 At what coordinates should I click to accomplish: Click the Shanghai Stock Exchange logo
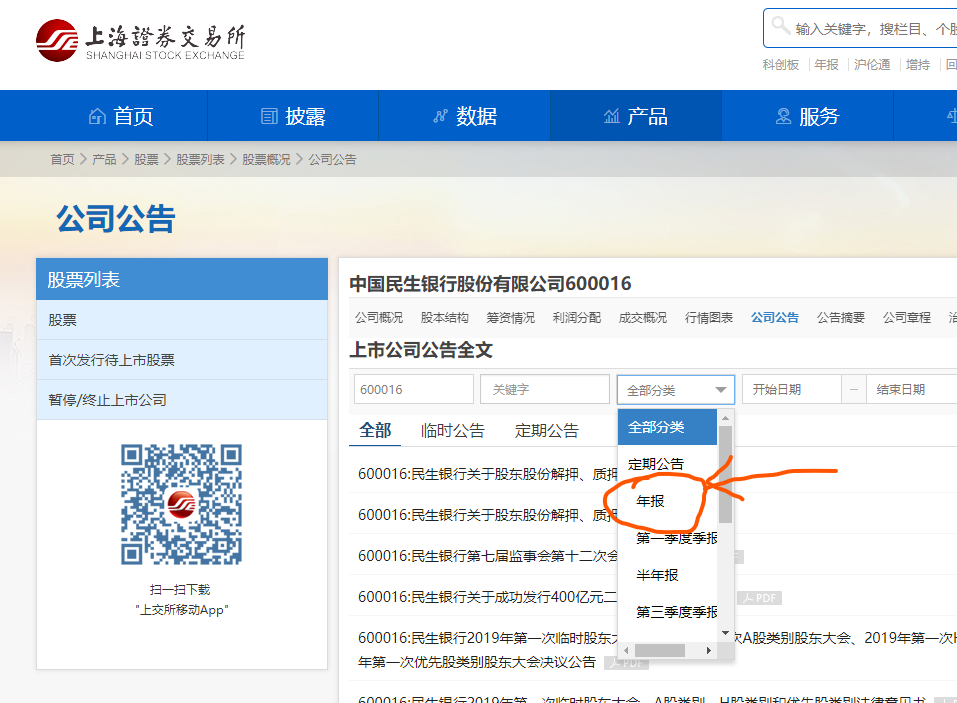140,40
